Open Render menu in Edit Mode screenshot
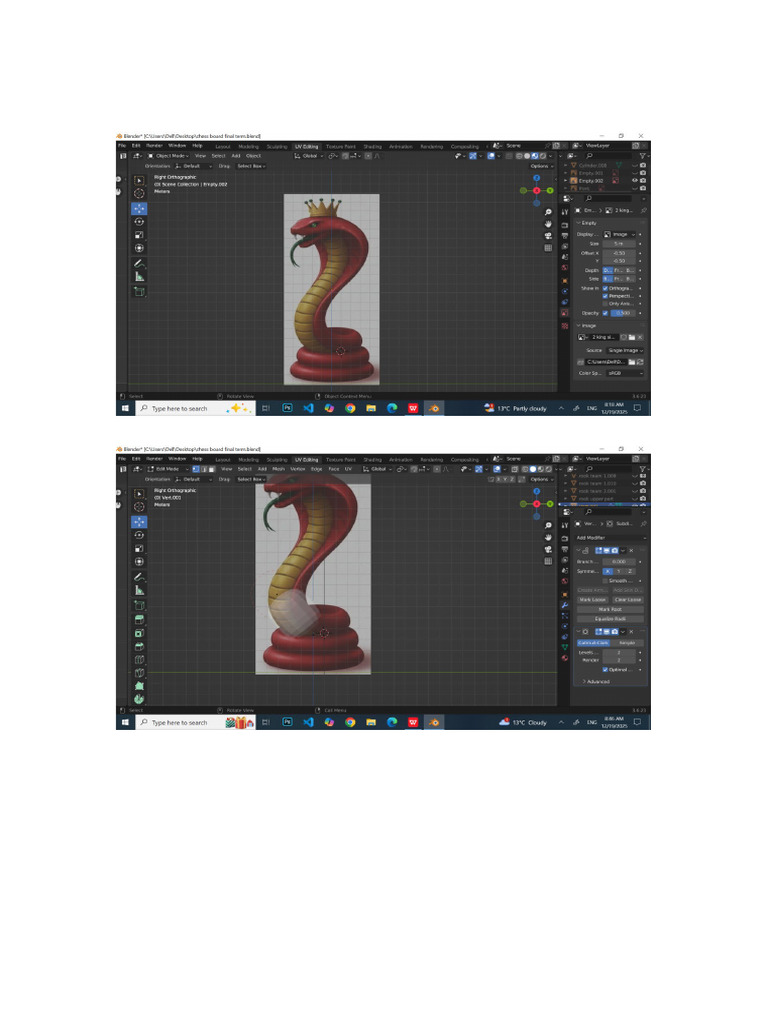Screen dimensions: 768x1024 154,458
